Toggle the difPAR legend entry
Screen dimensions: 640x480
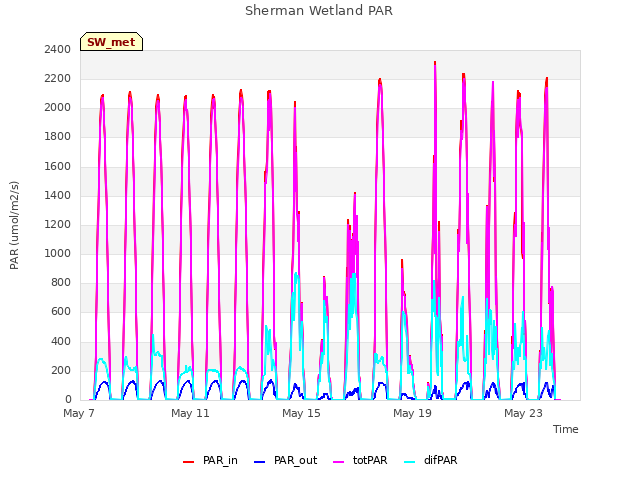[x=431, y=460]
